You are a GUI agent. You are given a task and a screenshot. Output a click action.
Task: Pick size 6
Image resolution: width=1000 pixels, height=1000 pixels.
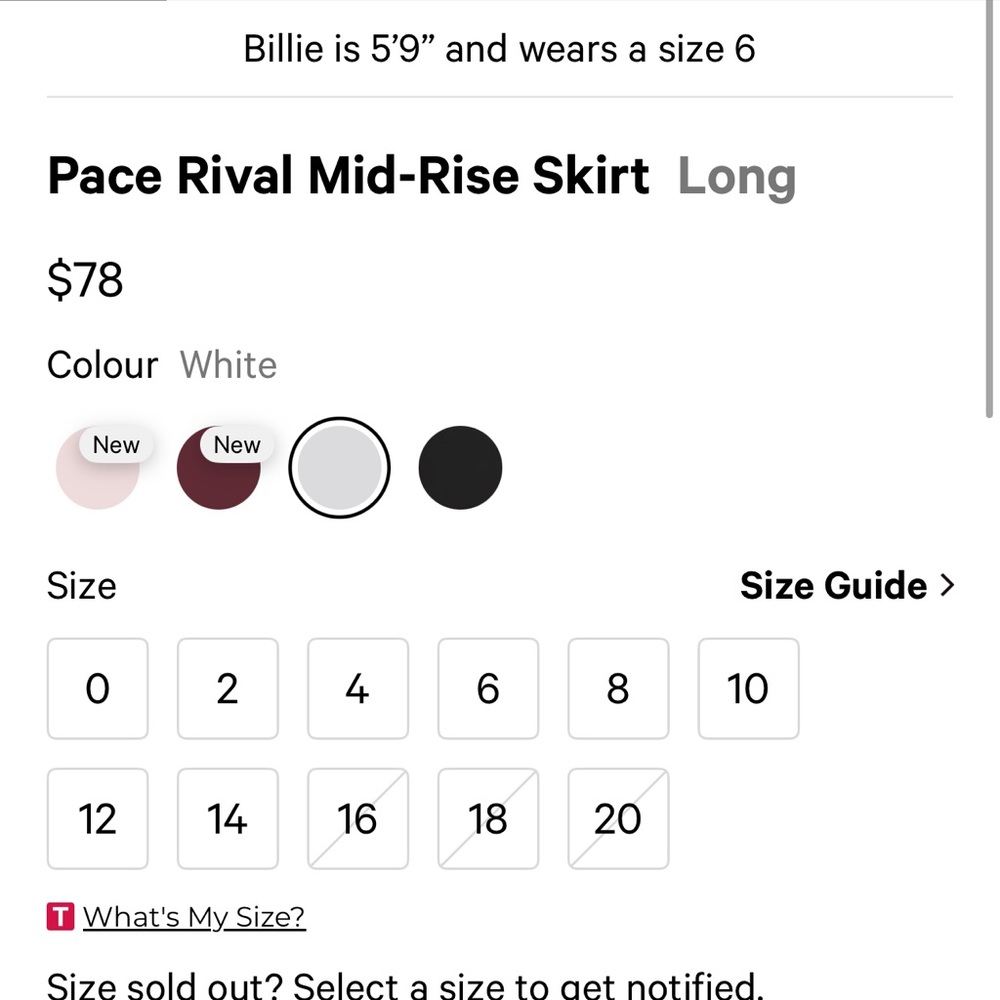tap(487, 689)
